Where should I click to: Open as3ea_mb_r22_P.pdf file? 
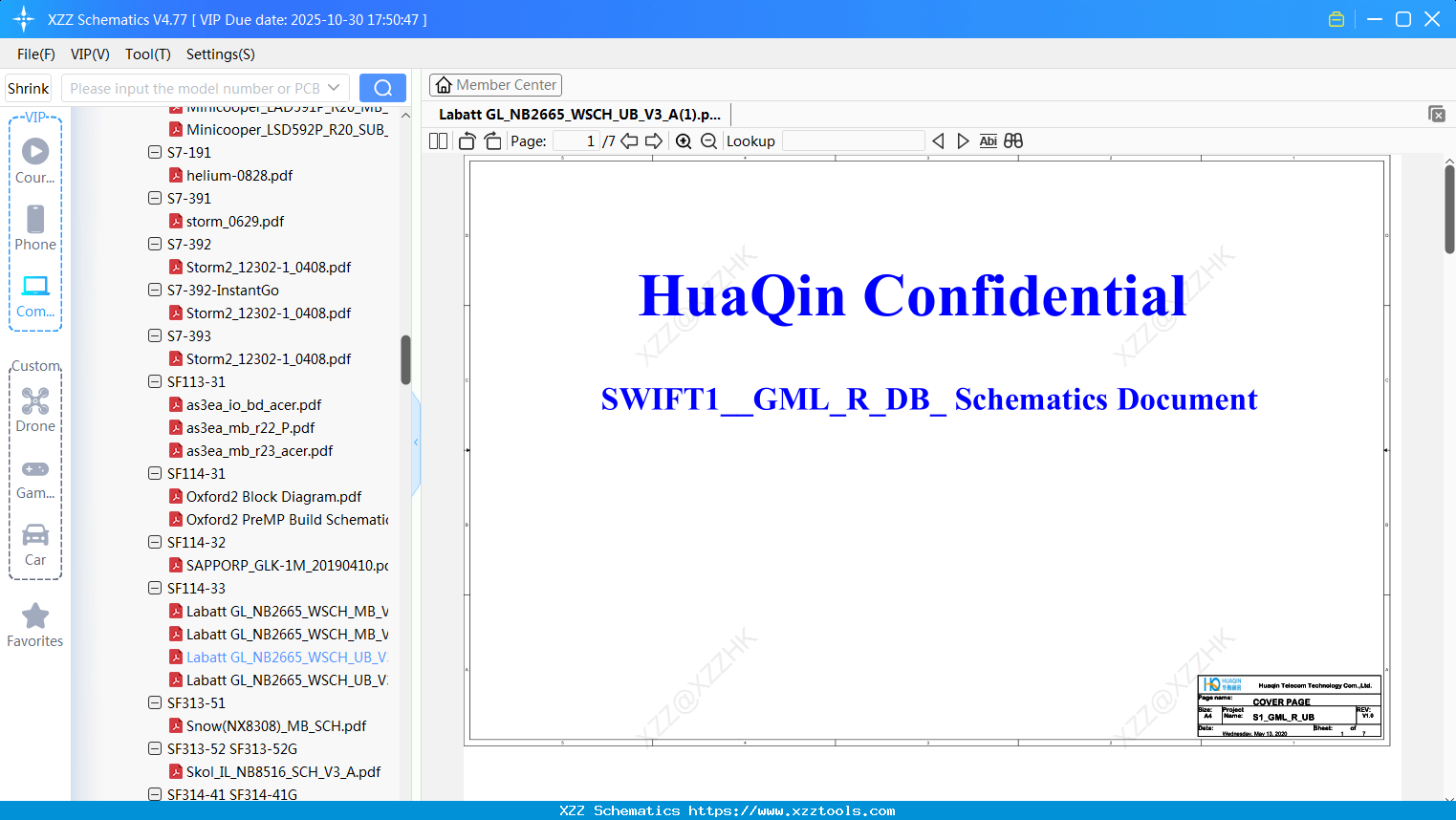(x=250, y=428)
